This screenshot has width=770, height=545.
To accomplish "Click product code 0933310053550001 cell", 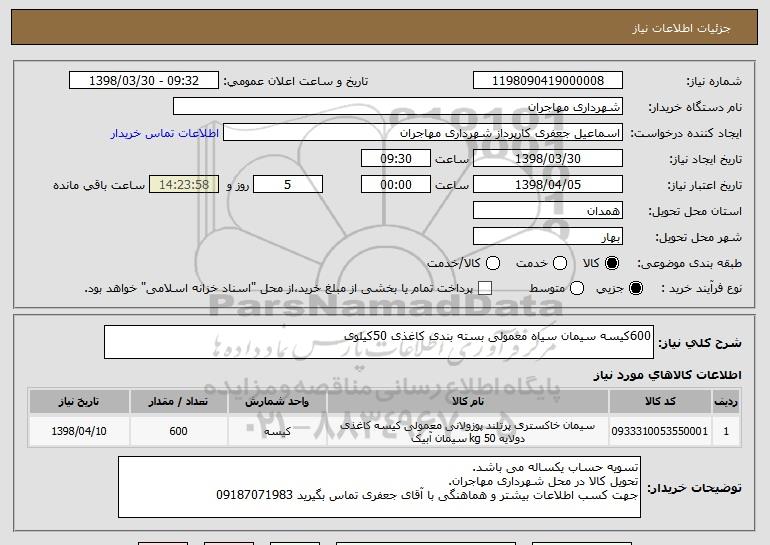I will pyautogui.click(x=660, y=431).
